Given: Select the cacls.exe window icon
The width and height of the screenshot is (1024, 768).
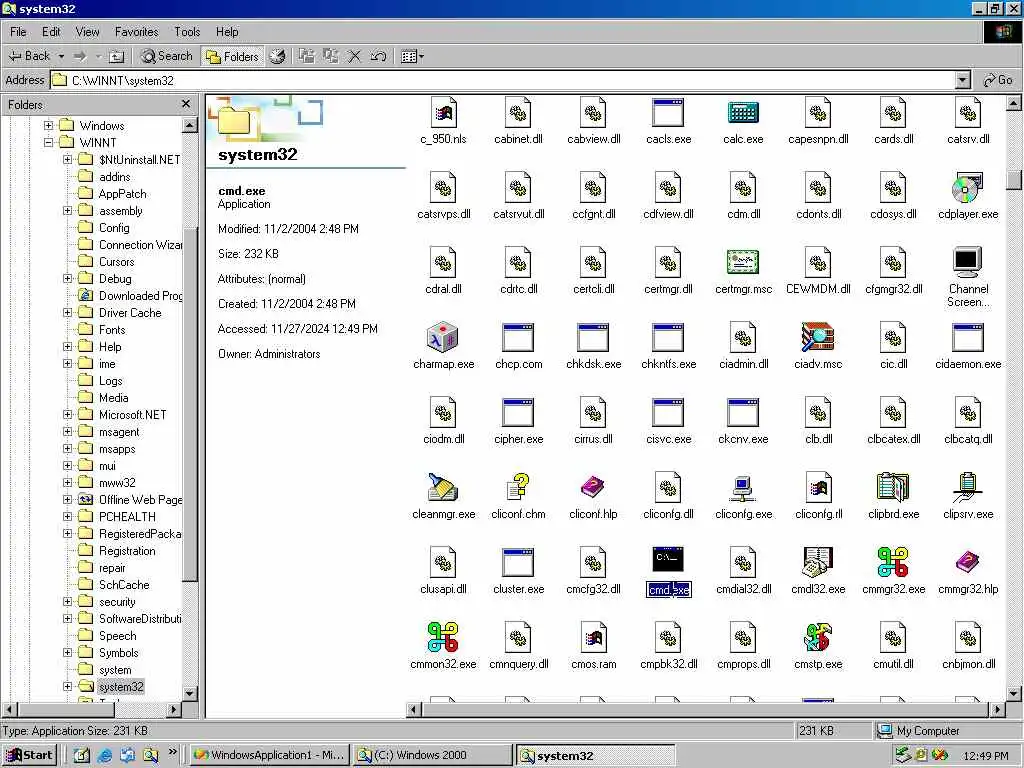Looking at the screenshot, I should coord(668,113).
